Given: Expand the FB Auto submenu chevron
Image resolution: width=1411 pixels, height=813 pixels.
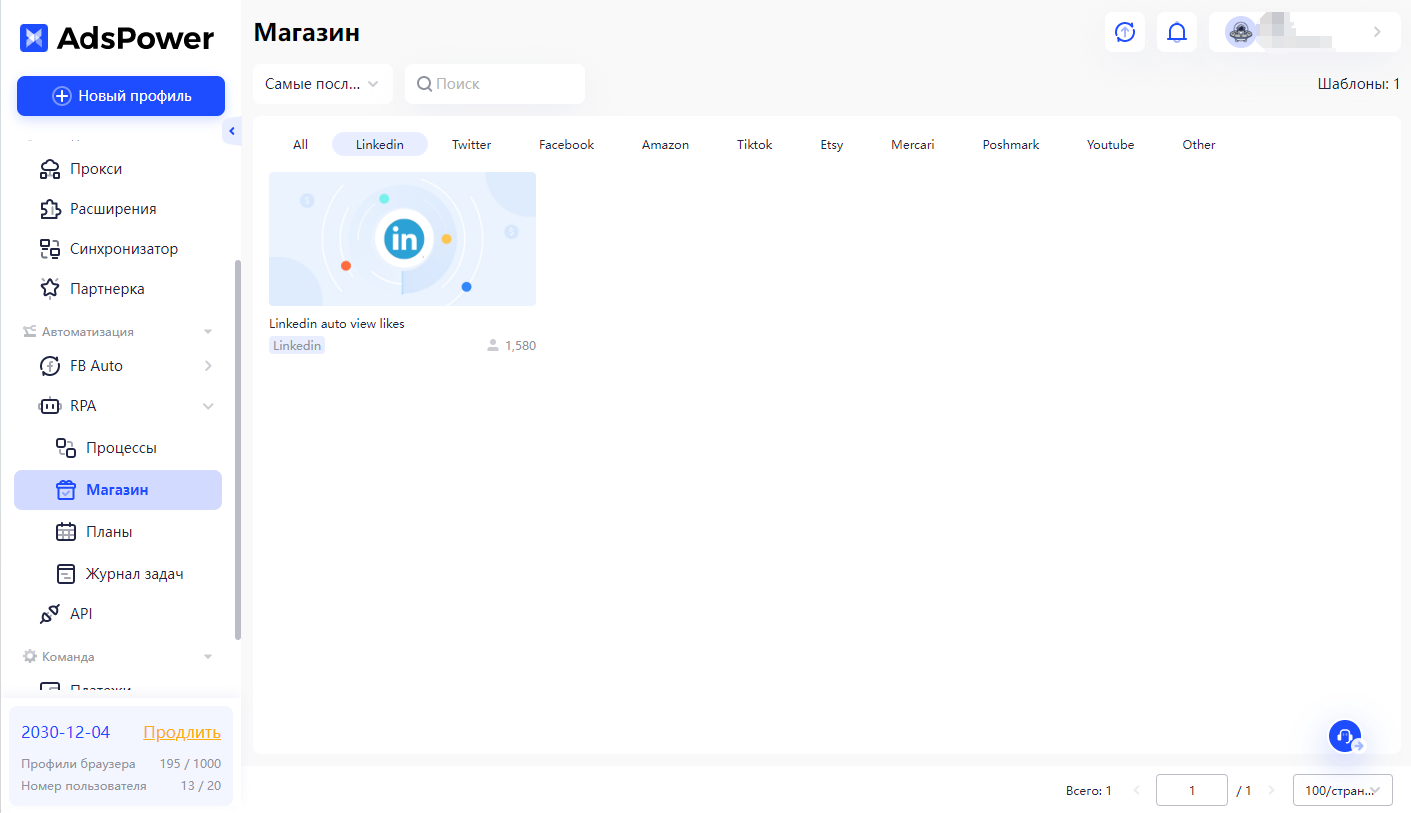Looking at the screenshot, I should tap(208, 366).
